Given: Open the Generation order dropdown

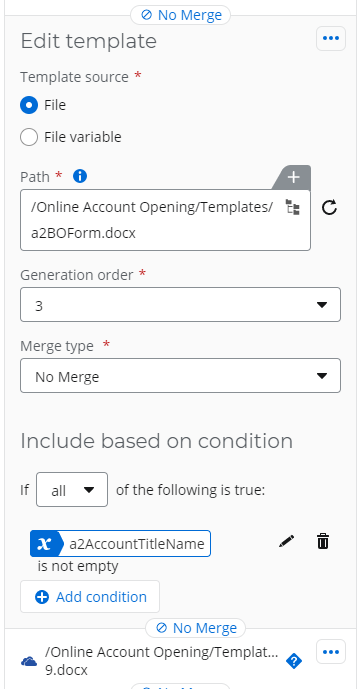Looking at the screenshot, I should click(180, 305).
